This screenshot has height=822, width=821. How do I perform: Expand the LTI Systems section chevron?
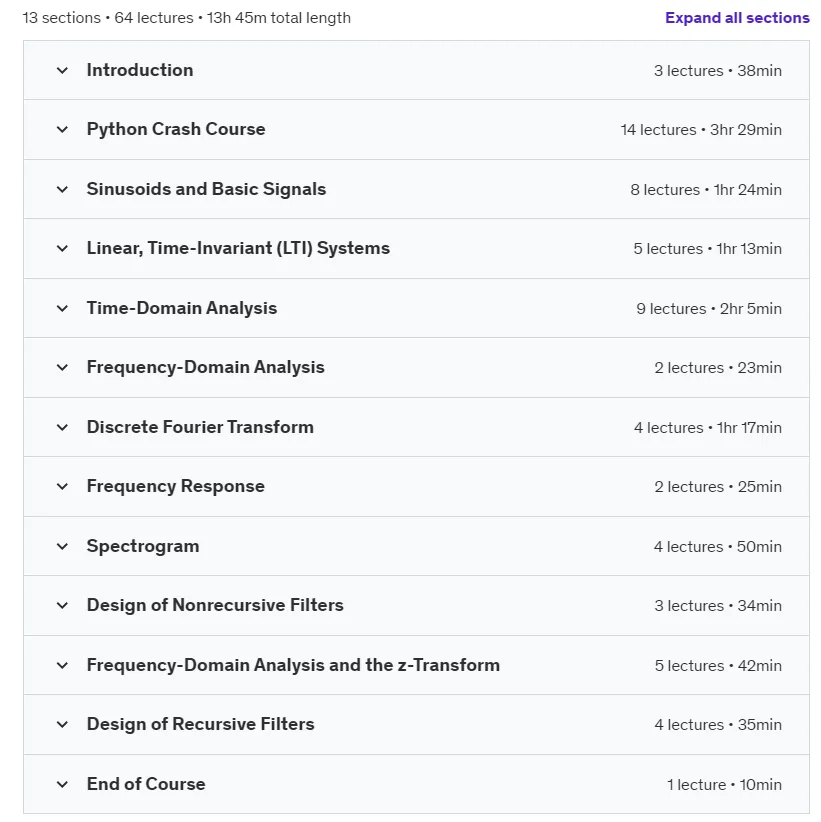point(62,248)
